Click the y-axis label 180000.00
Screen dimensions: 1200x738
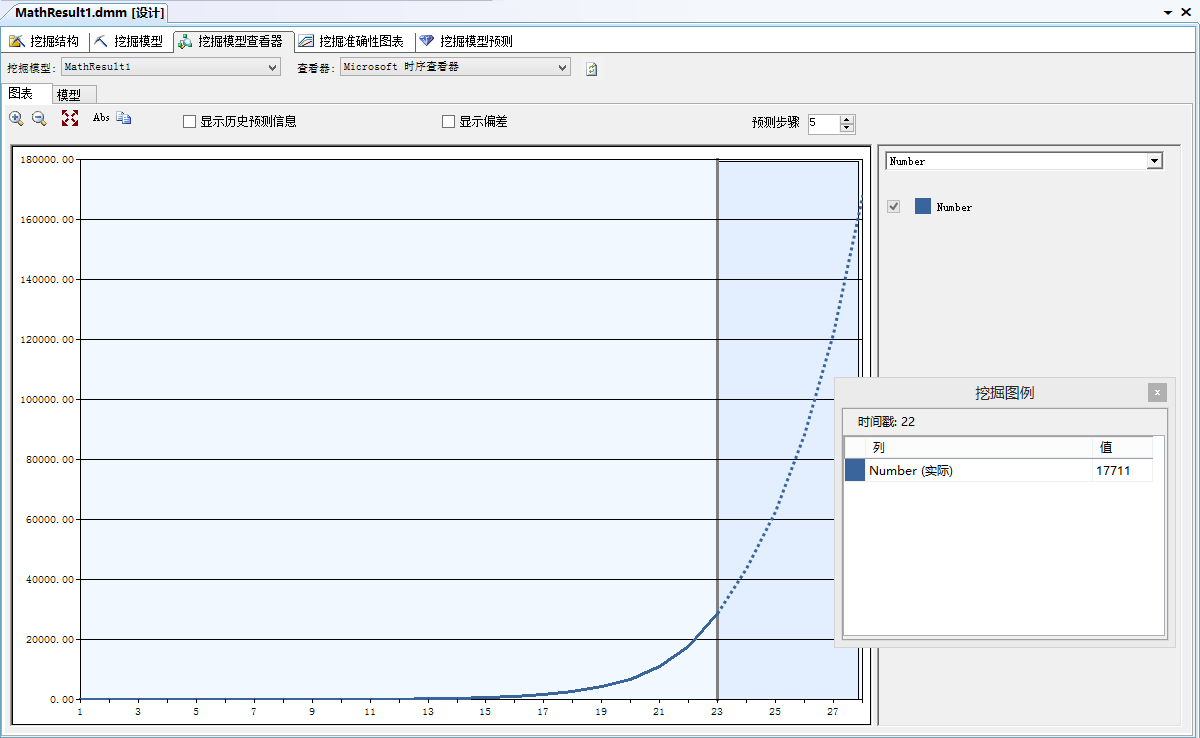click(x=47, y=159)
